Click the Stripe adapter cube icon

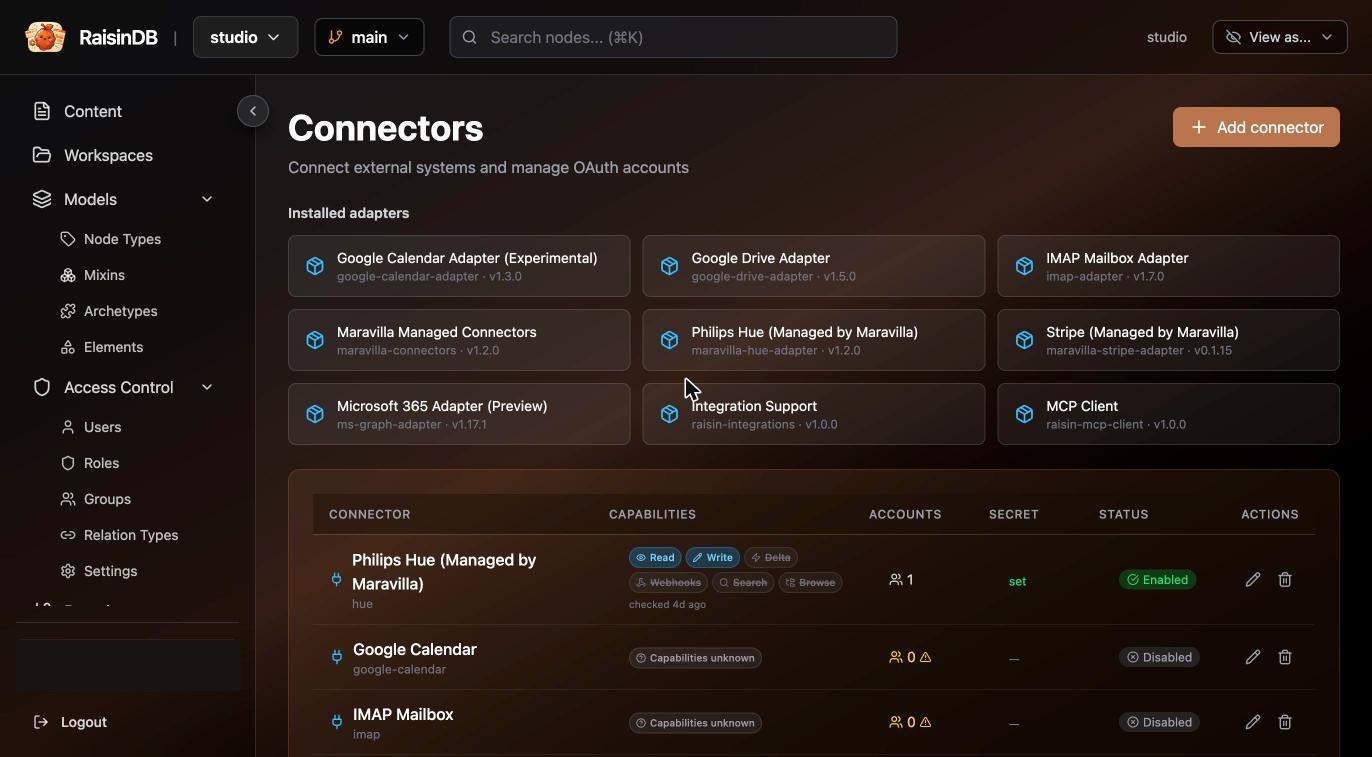(x=1024, y=340)
